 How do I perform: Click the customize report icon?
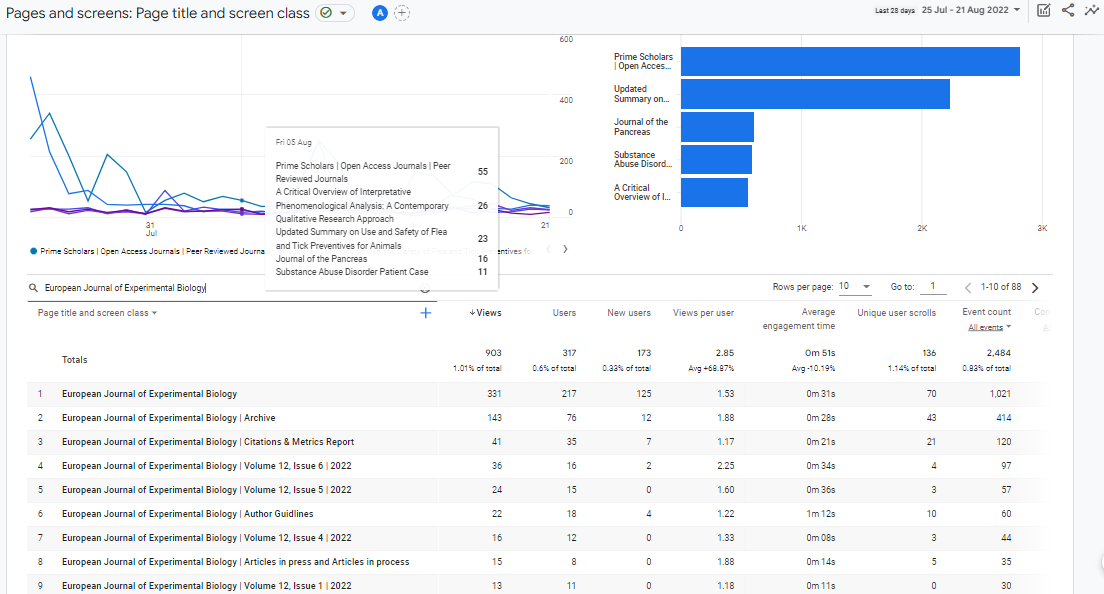pyautogui.click(x=1044, y=10)
